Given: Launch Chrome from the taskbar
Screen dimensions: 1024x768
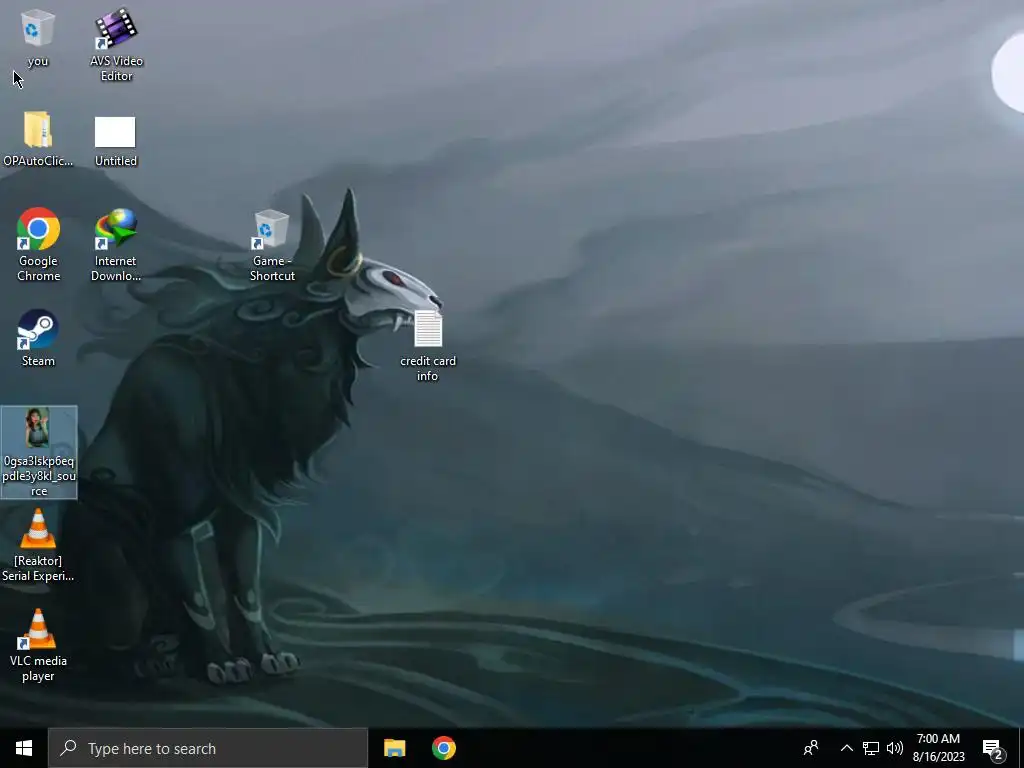Looking at the screenshot, I should coord(444,748).
